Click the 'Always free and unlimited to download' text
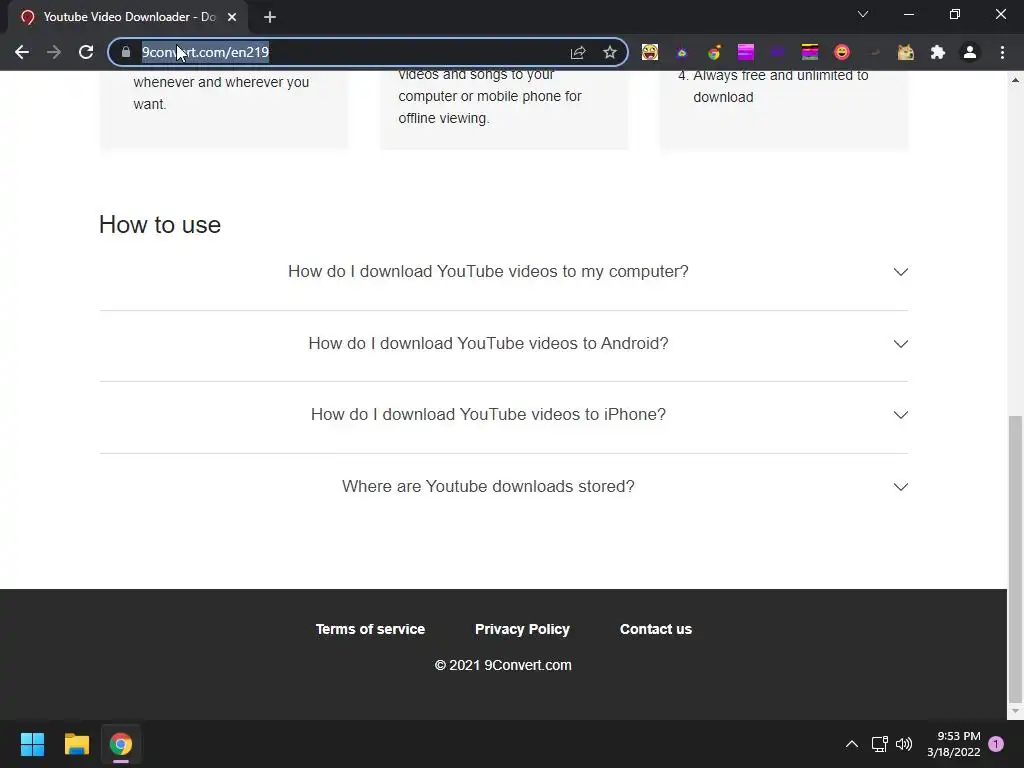1024x768 pixels. [x=780, y=86]
